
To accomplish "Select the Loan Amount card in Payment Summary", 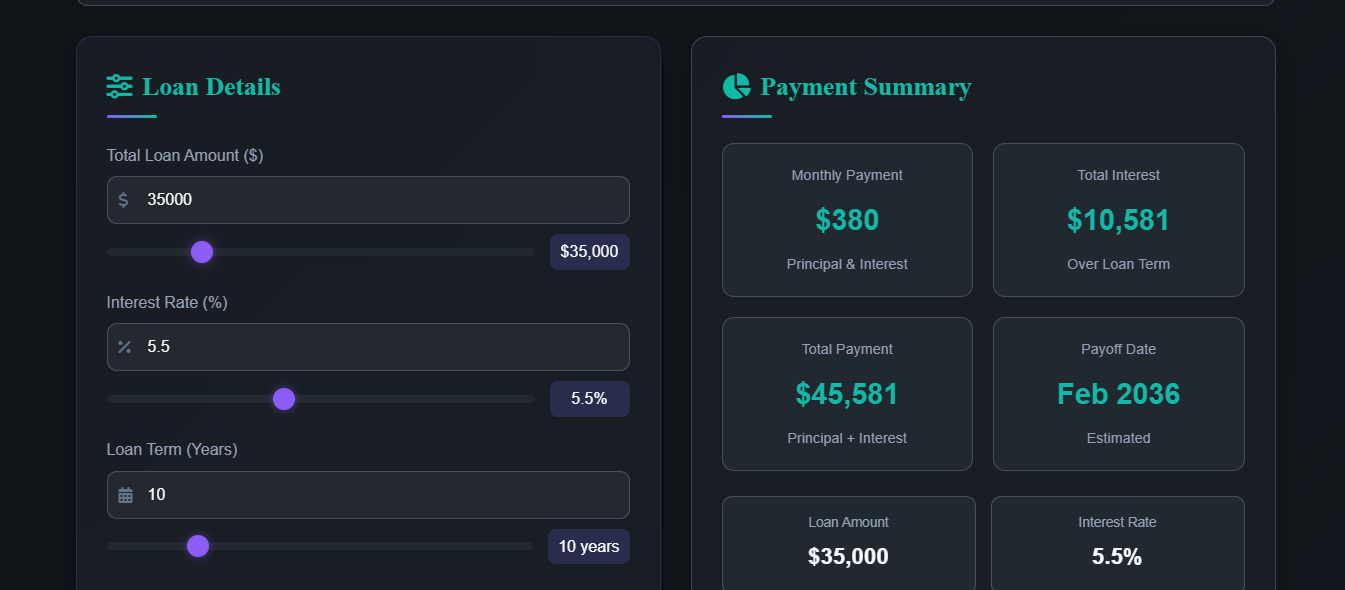I will point(847,545).
